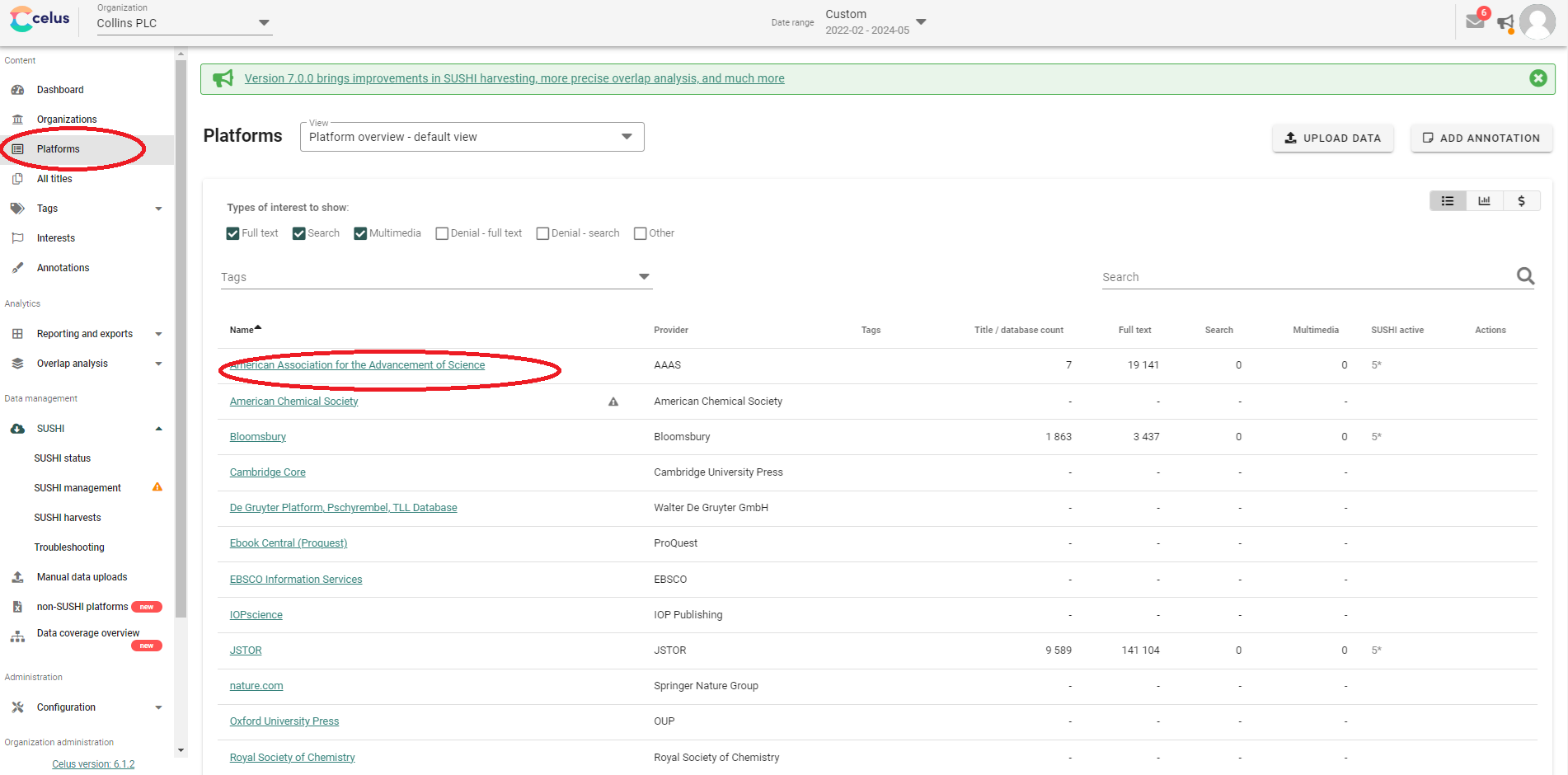Open the JSTOR platform link
Viewport: 1568px width, 775px height.
coord(246,651)
